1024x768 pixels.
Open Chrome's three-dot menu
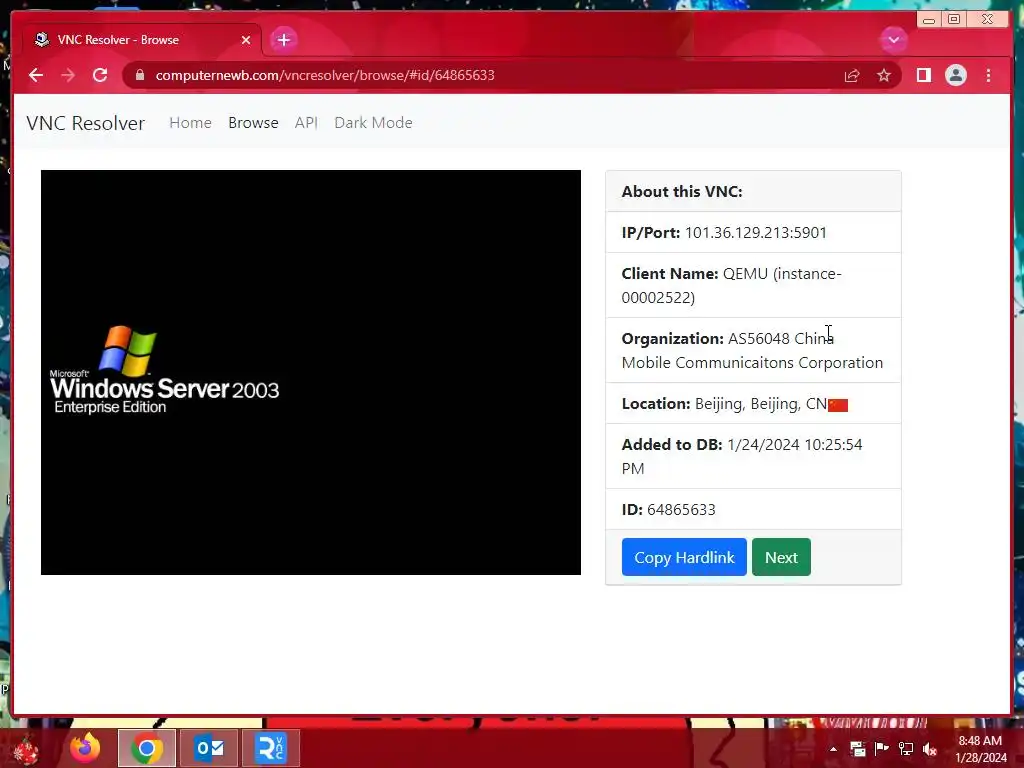[x=988, y=75]
